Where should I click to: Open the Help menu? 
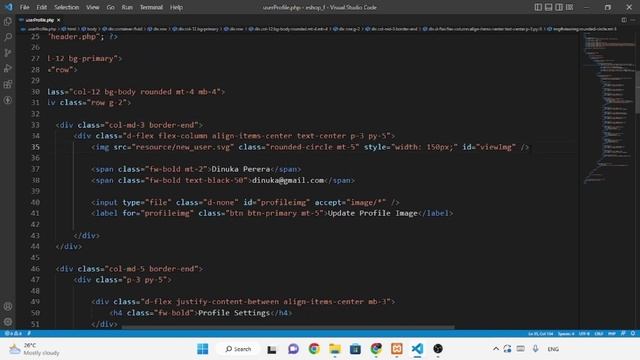[176, 7]
